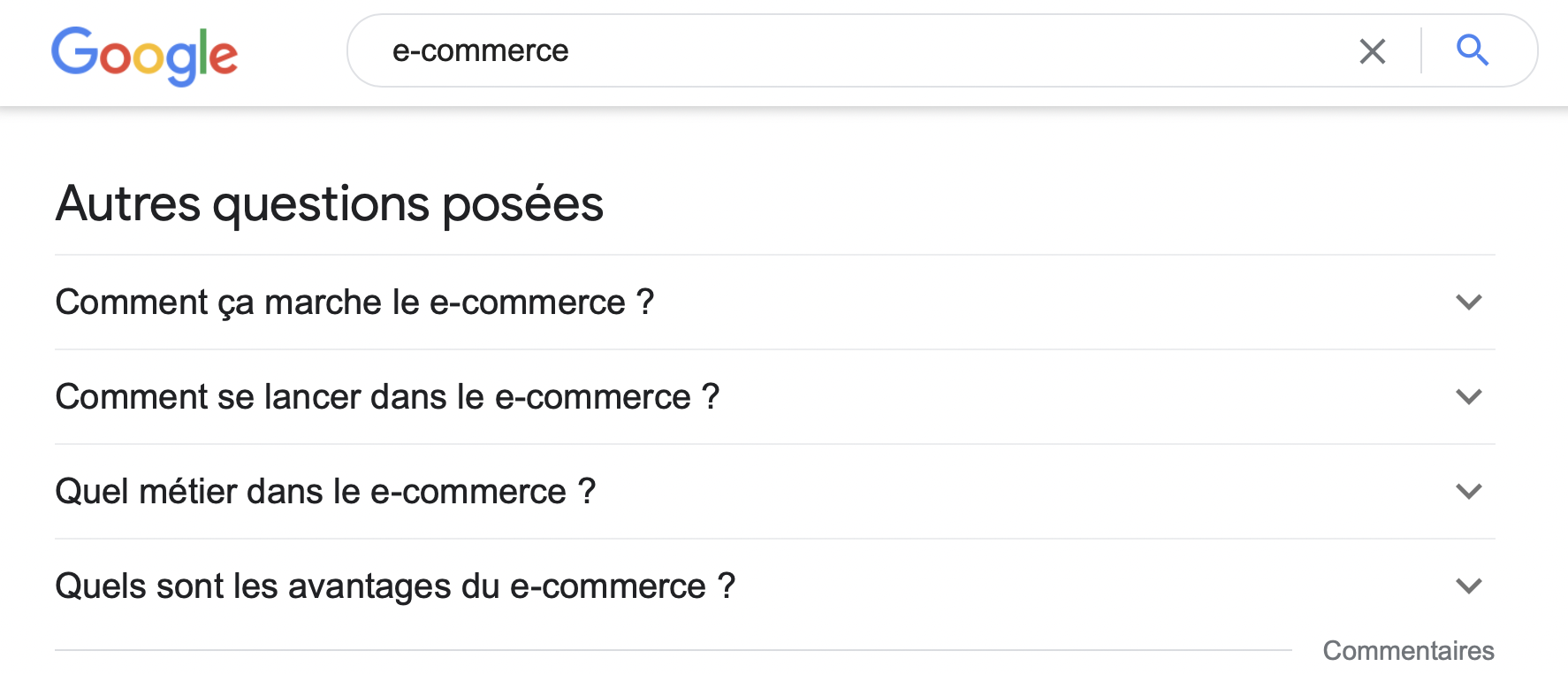Open the question "Quels sont les avantages du e-commerce ?"
This screenshot has height=674, width=1568.
point(395,586)
